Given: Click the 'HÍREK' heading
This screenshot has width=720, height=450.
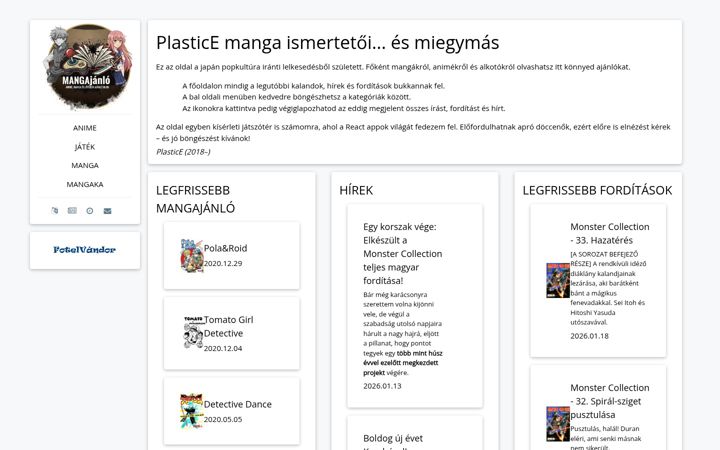Looking at the screenshot, I should pyautogui.click(x=356, y=190).
